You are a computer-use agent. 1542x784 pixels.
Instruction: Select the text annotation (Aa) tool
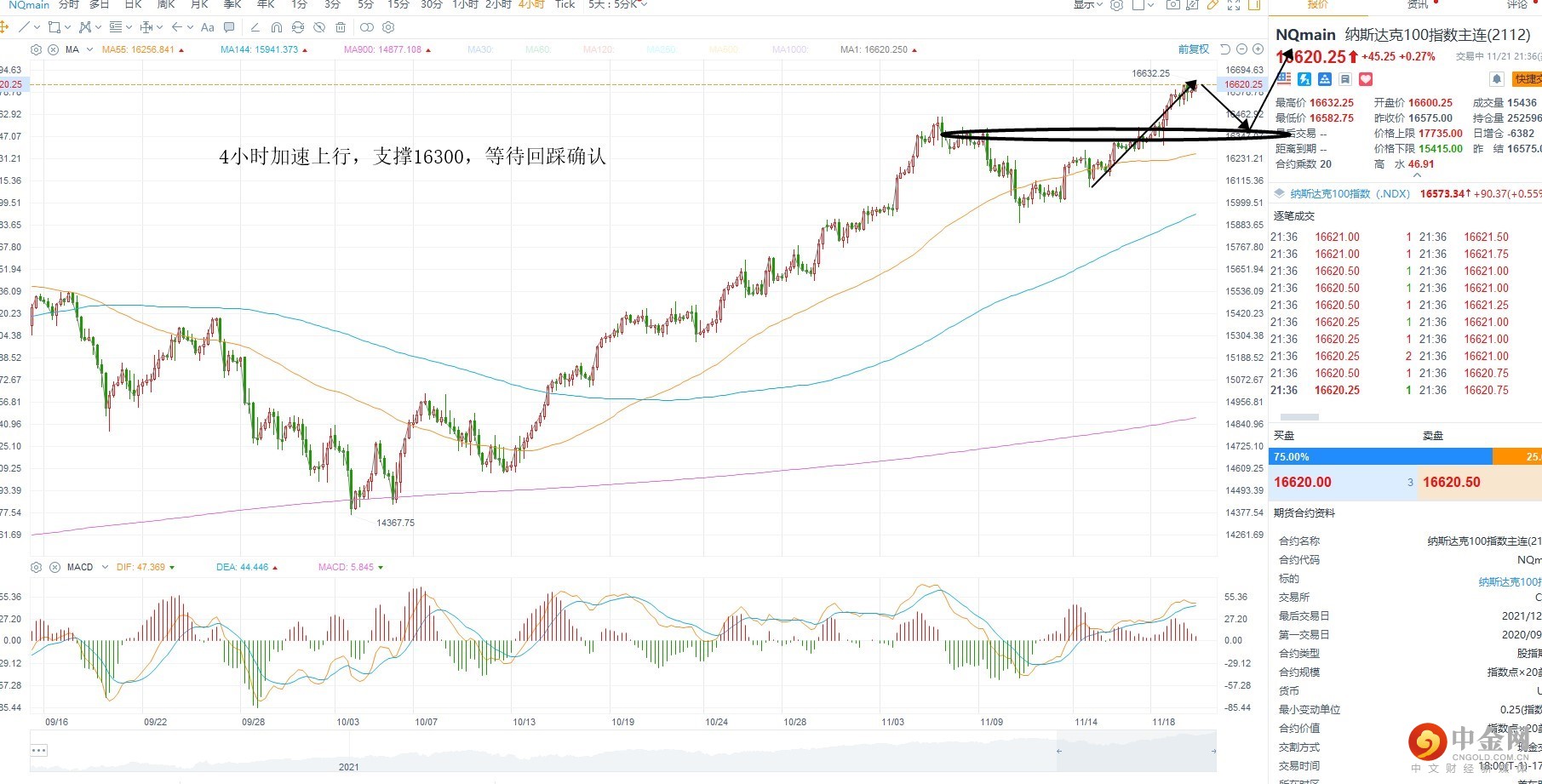click(207, 27)
